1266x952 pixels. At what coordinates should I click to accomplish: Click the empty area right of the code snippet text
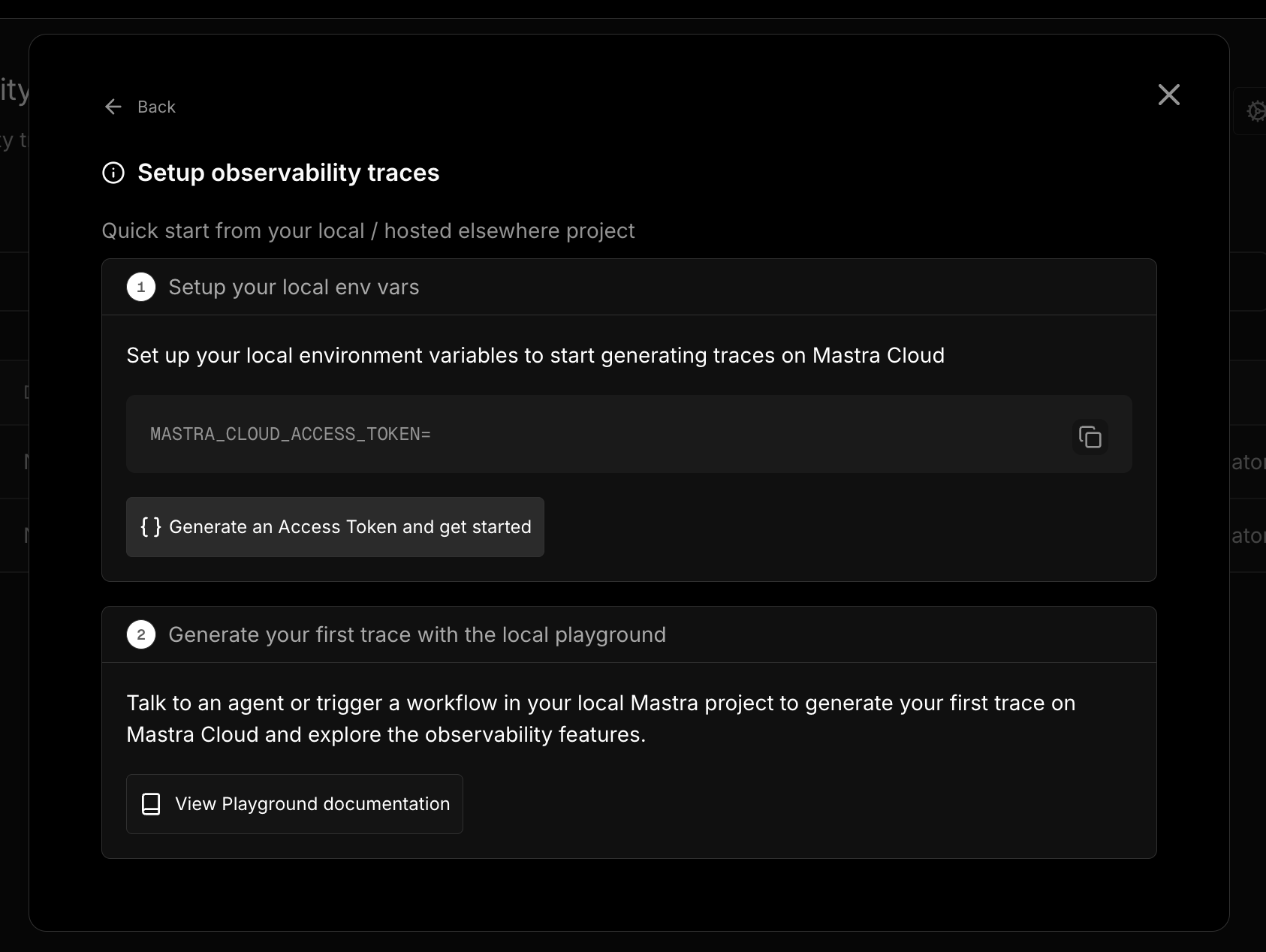(751, 434)
